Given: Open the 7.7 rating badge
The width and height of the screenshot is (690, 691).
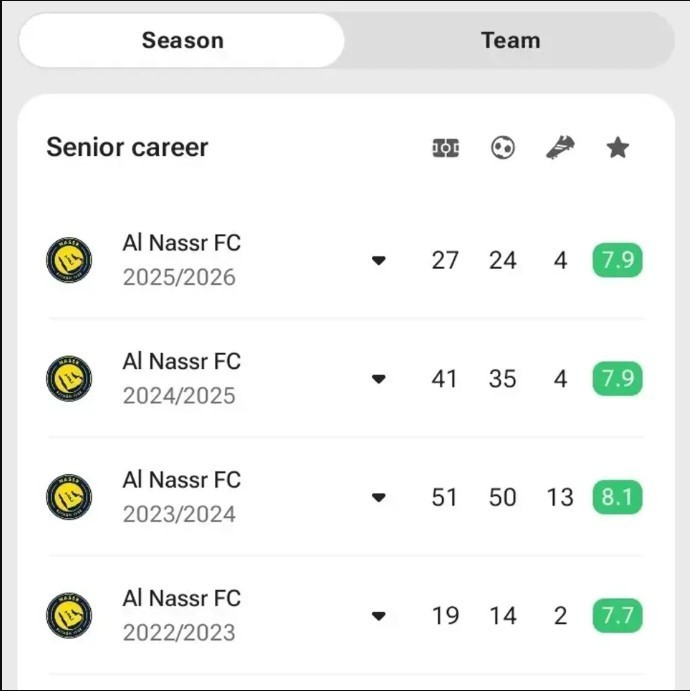Looking at the screenshot, I should point(617,616).
